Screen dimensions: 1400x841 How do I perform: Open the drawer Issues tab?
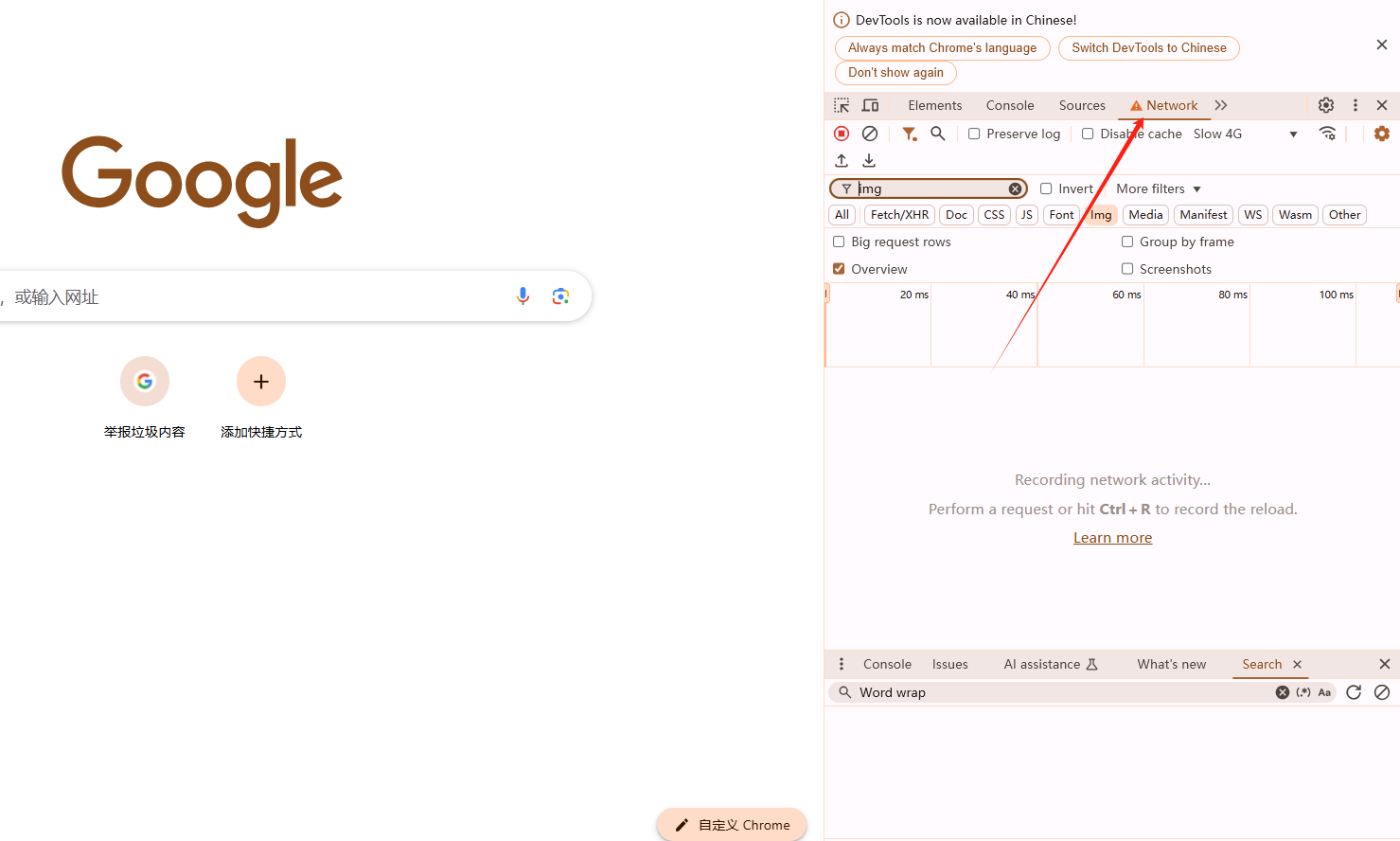(949, 664)
